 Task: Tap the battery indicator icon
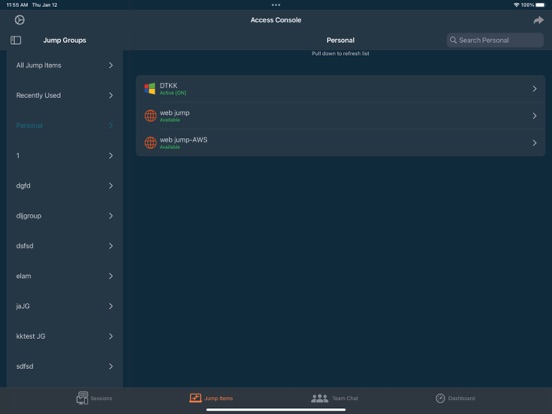tap(540, 5)
